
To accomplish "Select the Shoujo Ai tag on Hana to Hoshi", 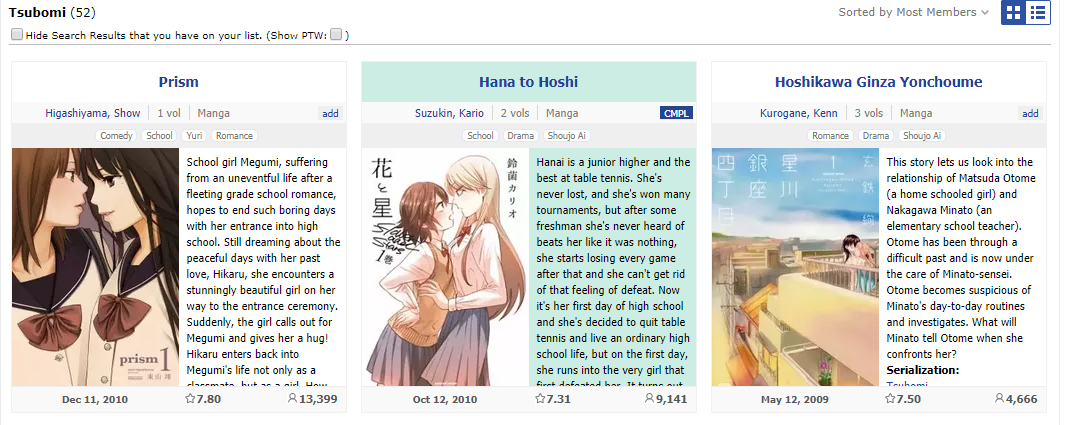I will [x=566, y=136].
